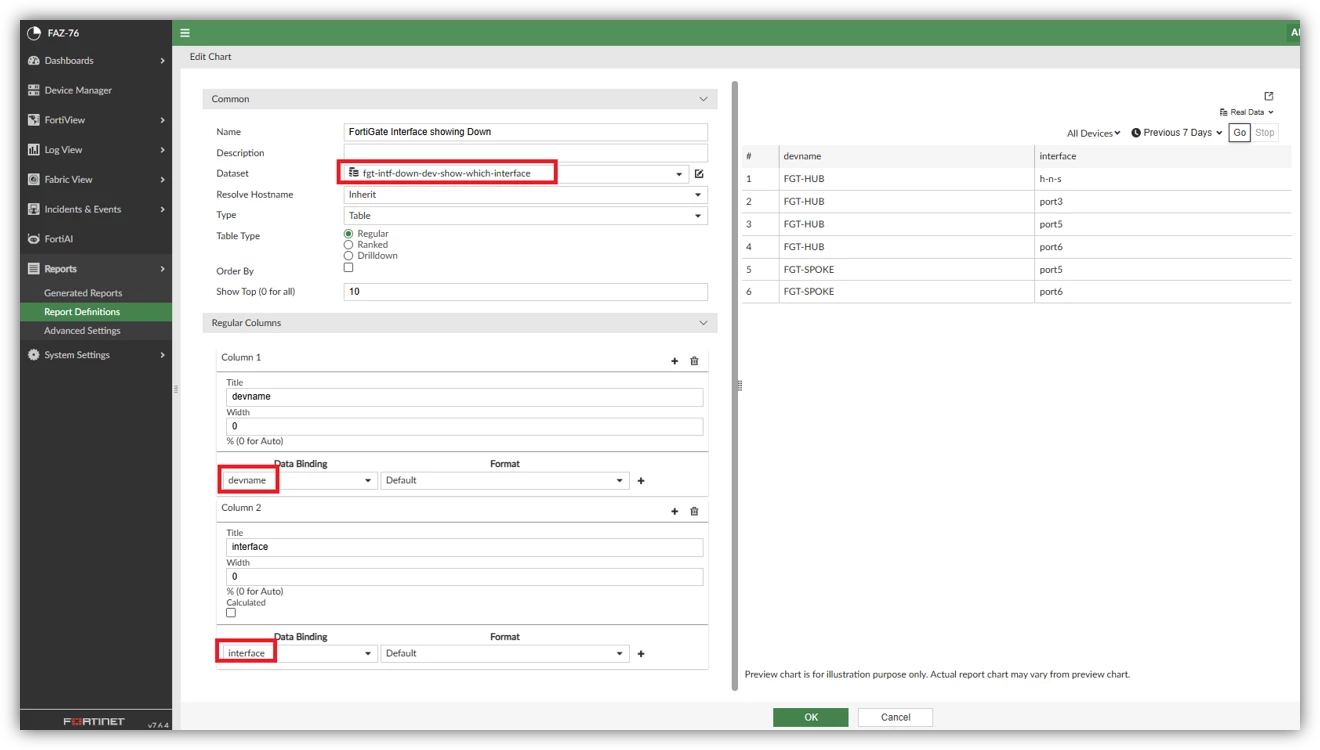Collapse the Common section
Screen dimensions: 1320x750
(703, 99)
